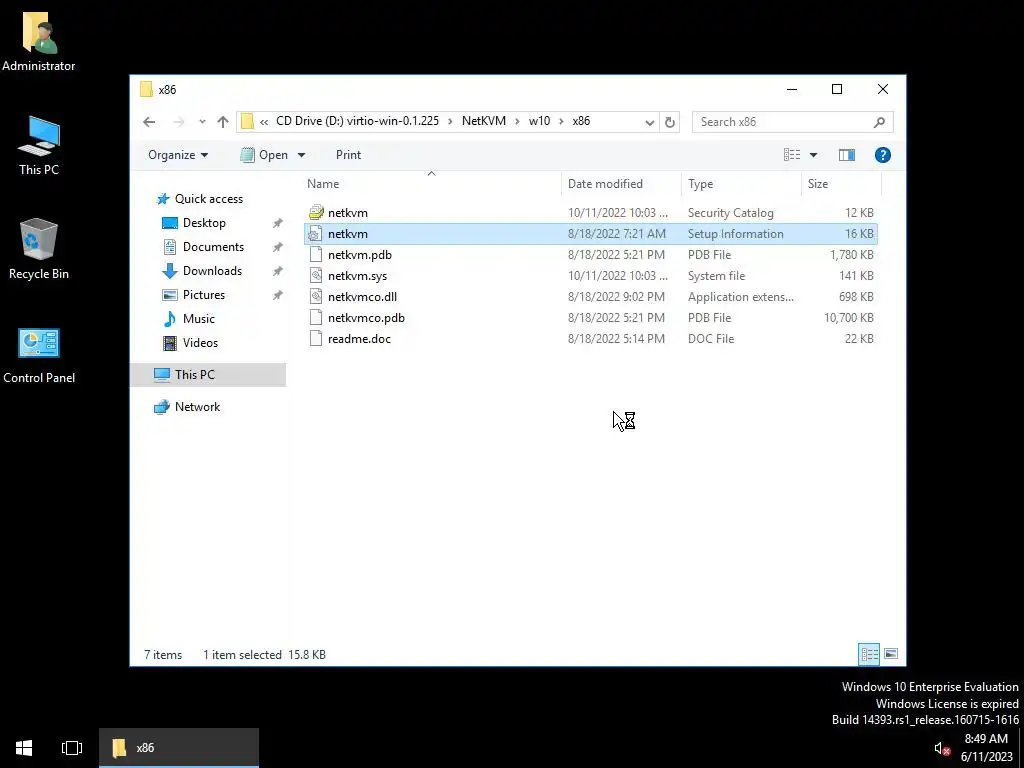This screenshot has height=768, width=1024.
Task: Toggle the preview pane button
Action: (x=846, y=155)
